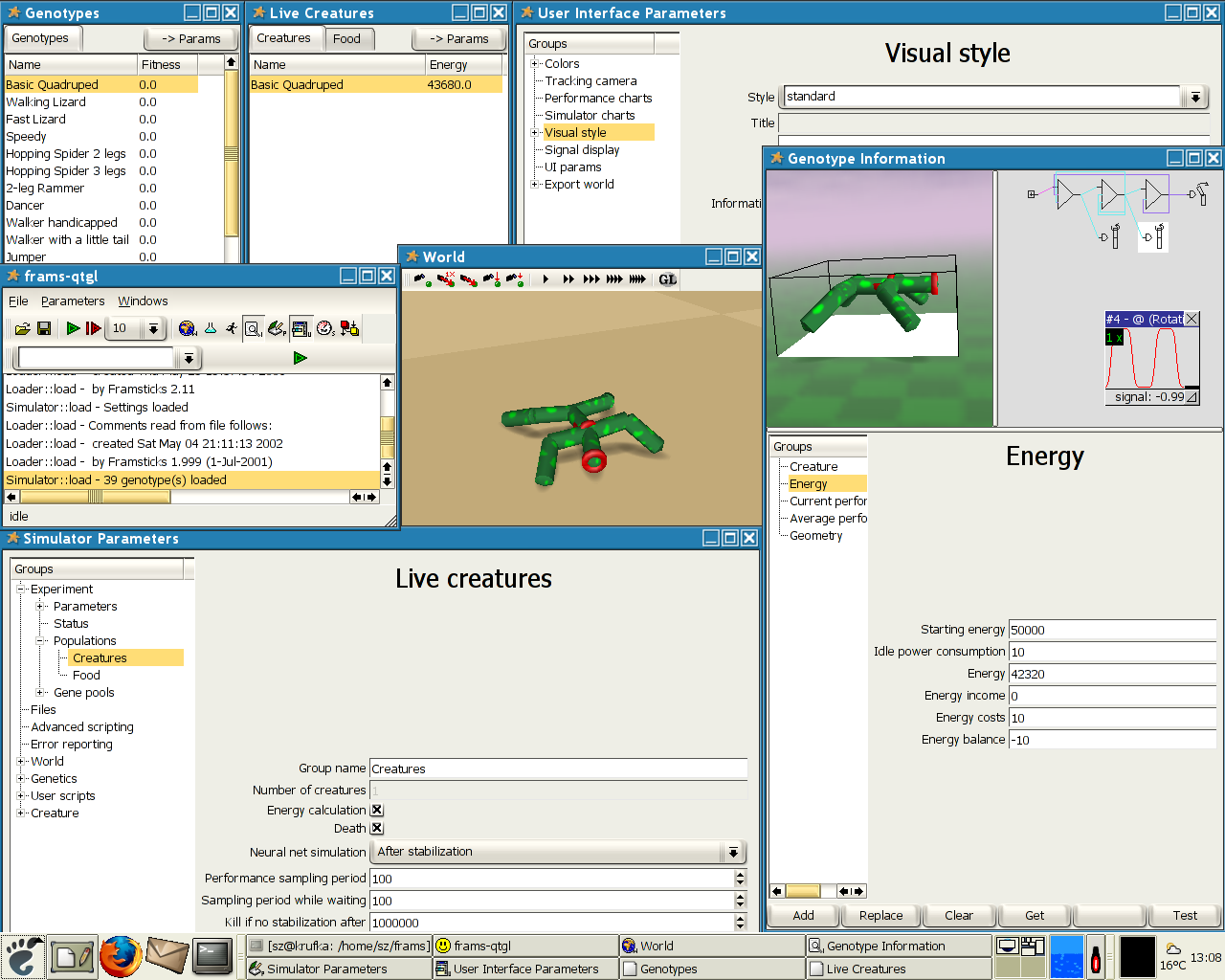
Task: Click the save floppy disk icon
Action: click(44, 328)
